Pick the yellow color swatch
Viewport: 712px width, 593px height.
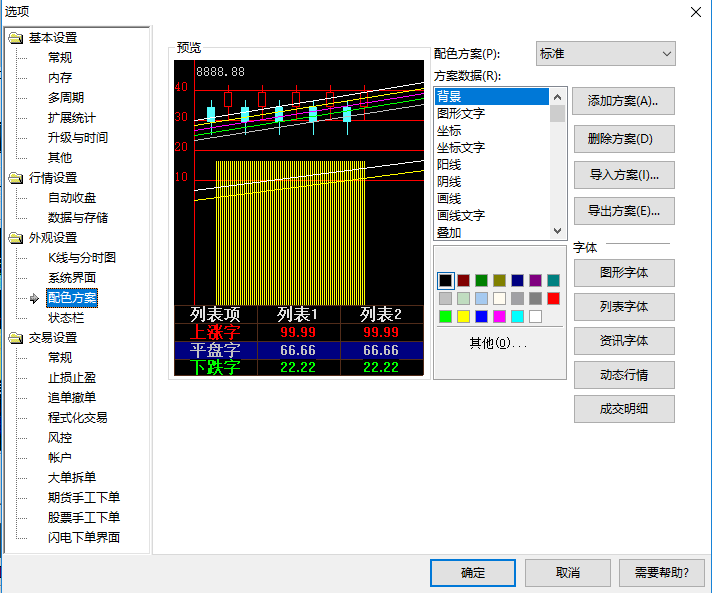(x=464, y=316)
